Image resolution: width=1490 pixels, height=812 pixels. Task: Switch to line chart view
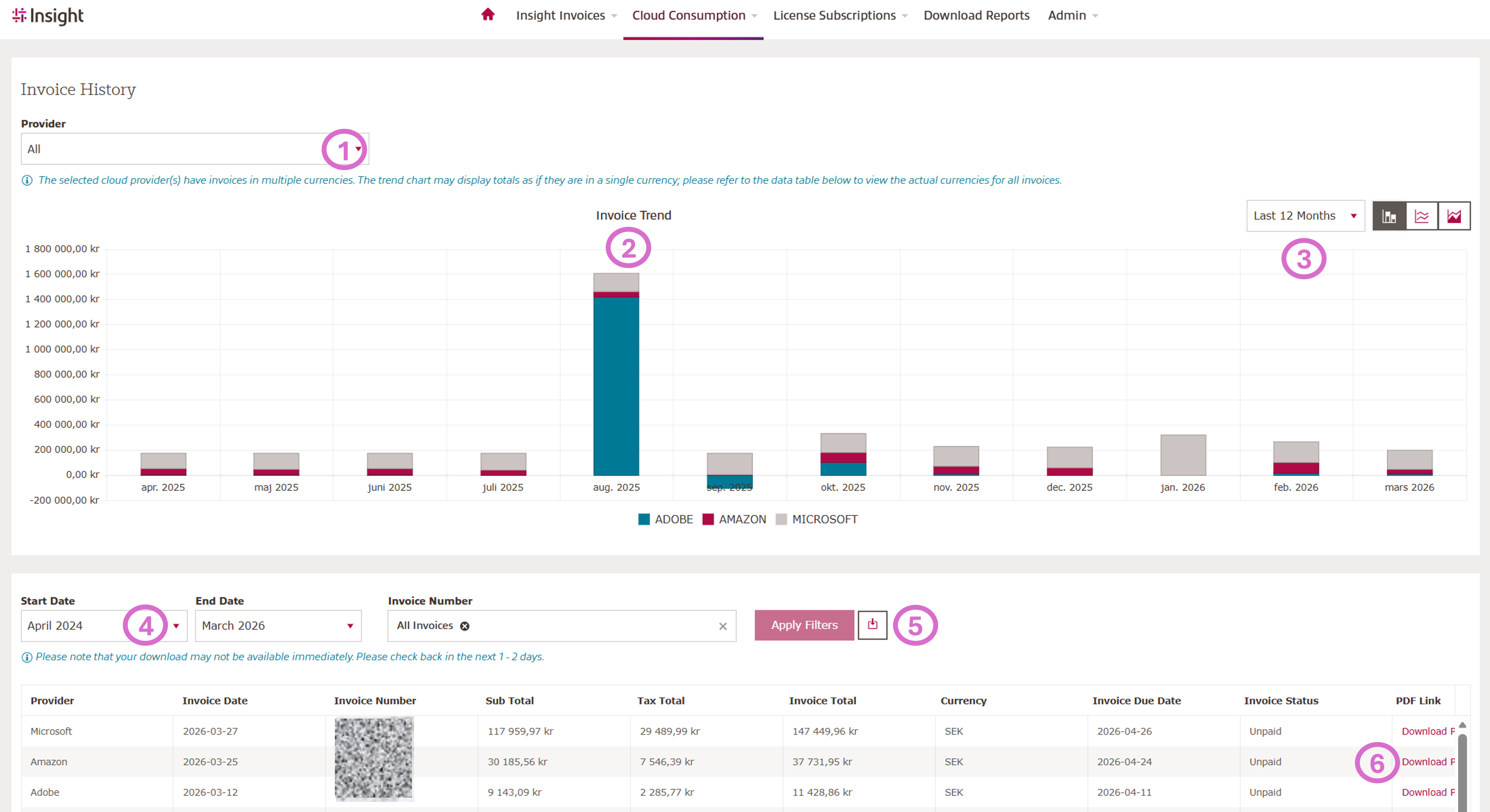tap(1422, 216)
